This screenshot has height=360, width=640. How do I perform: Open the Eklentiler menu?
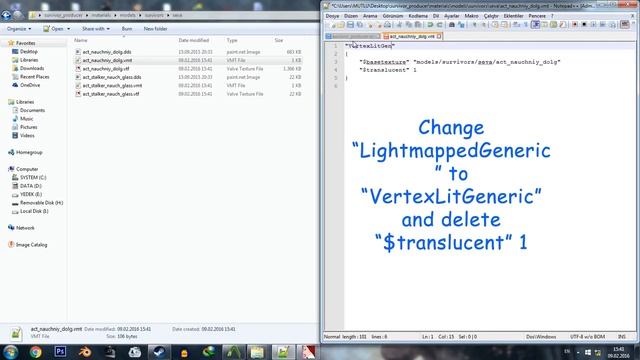pos(513,16)
